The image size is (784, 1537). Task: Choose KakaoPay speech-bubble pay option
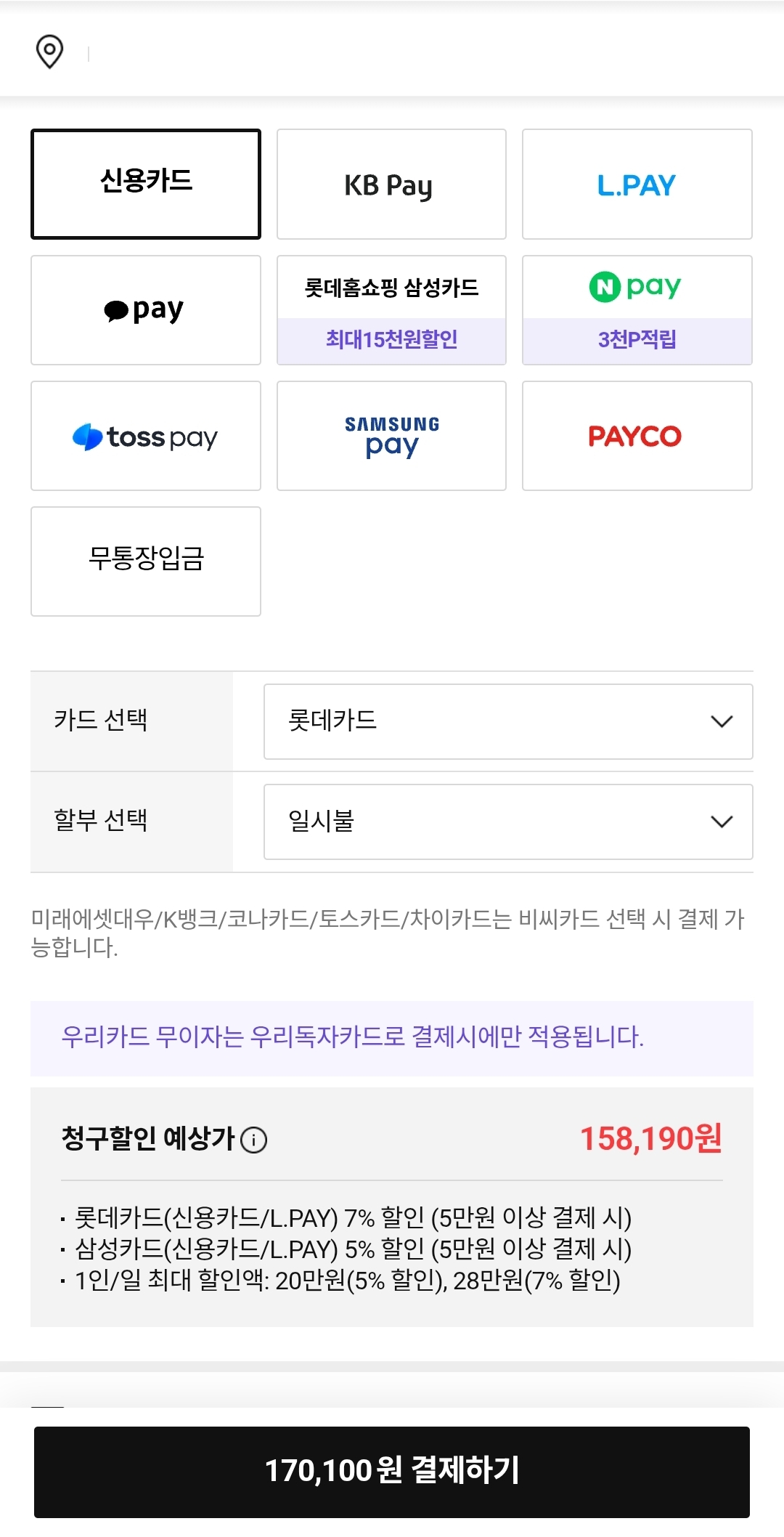(146, 310)
